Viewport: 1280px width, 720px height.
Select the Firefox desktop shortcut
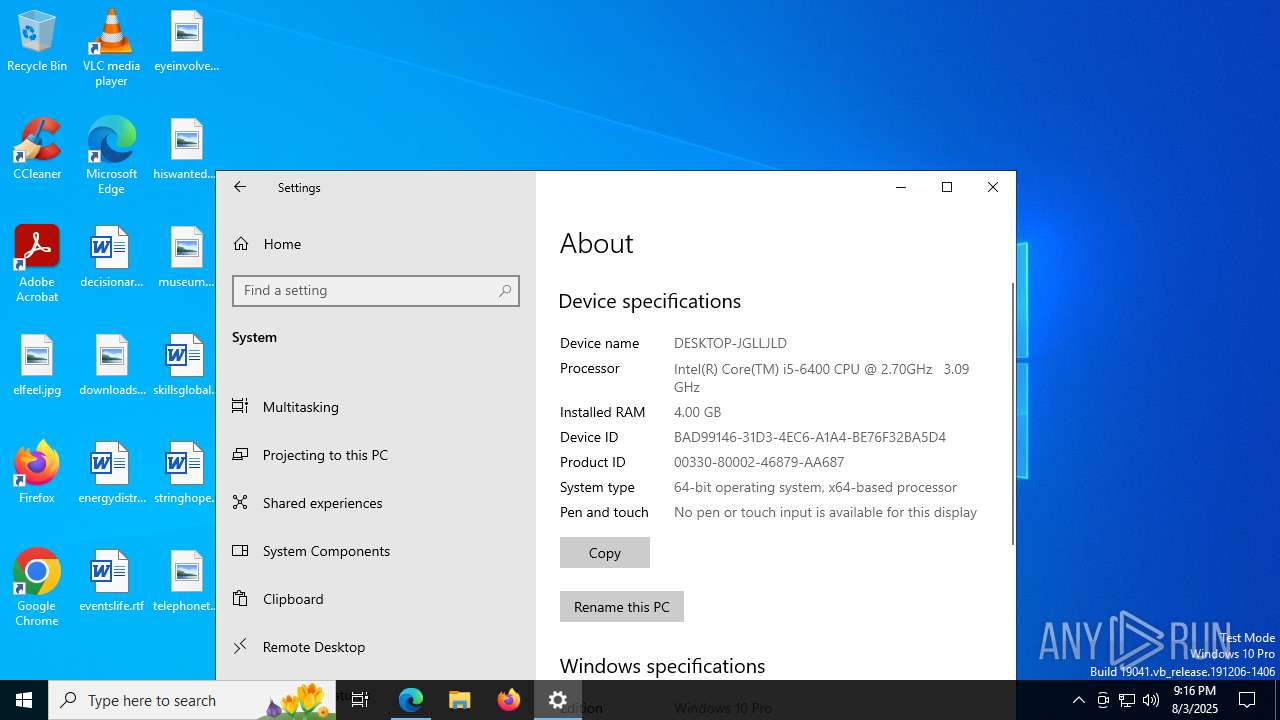point(37,472)
